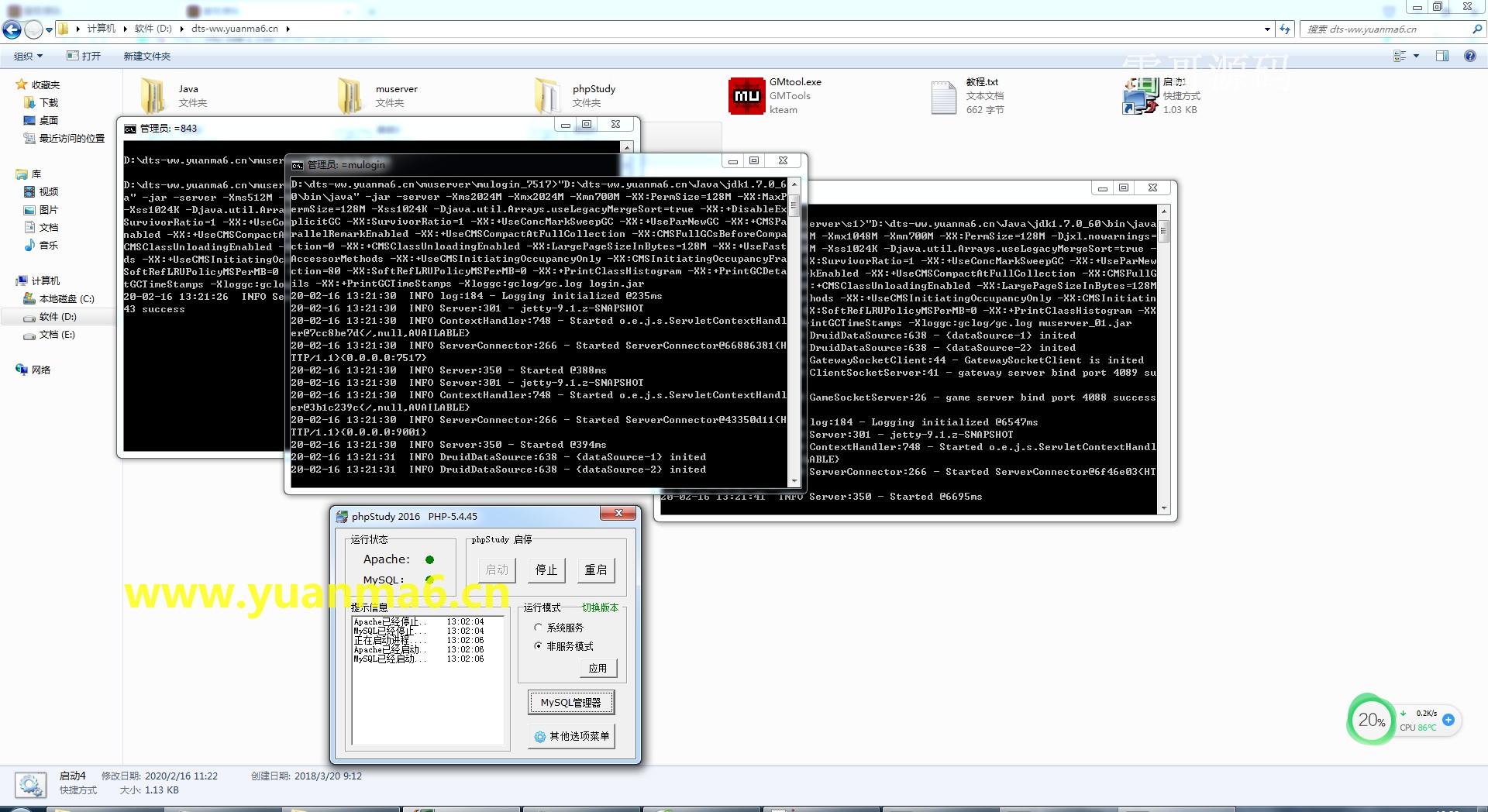
Task: Select 非服务模式 run mode
Action: pos(563,646)
